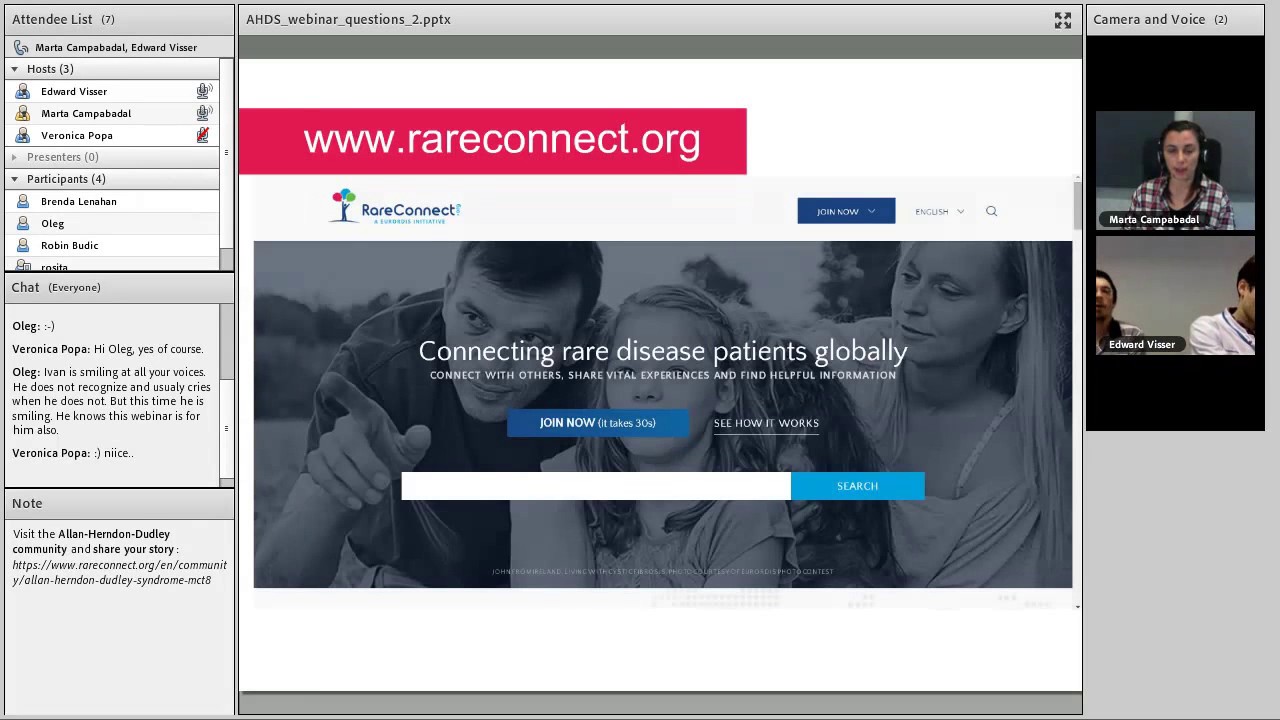Expand the Presenters (0) group
The image size is (1280, 720).
(14, 157)
